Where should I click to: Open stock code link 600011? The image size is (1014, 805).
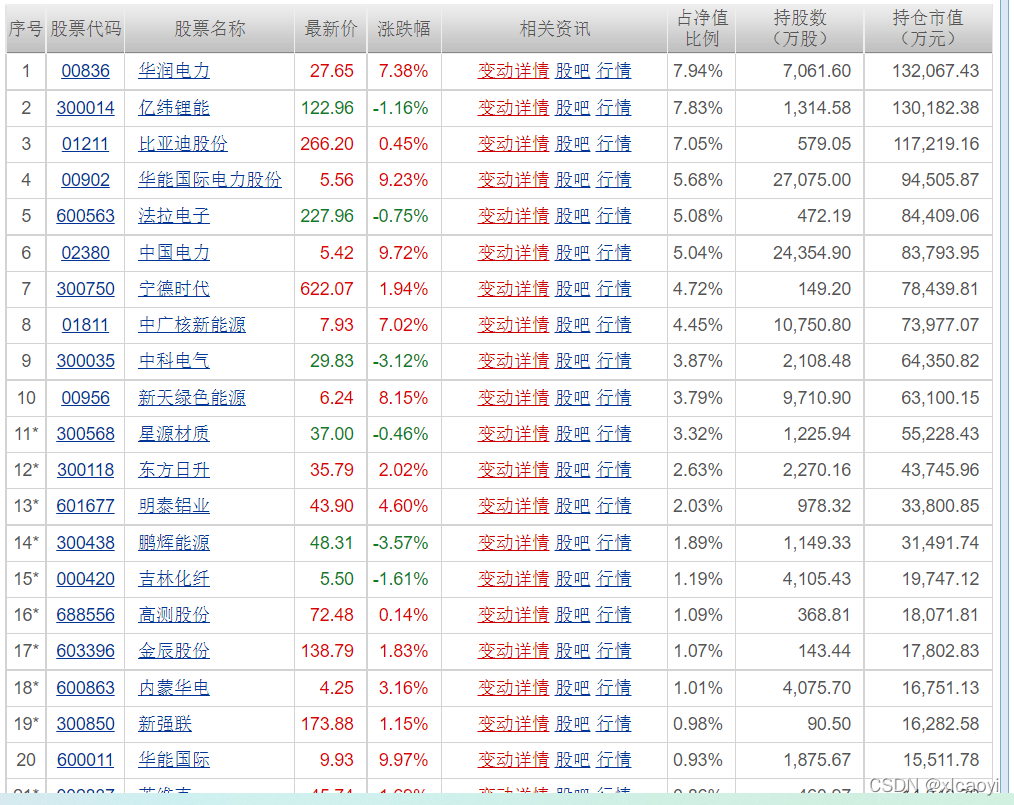[x=85, y=760]
